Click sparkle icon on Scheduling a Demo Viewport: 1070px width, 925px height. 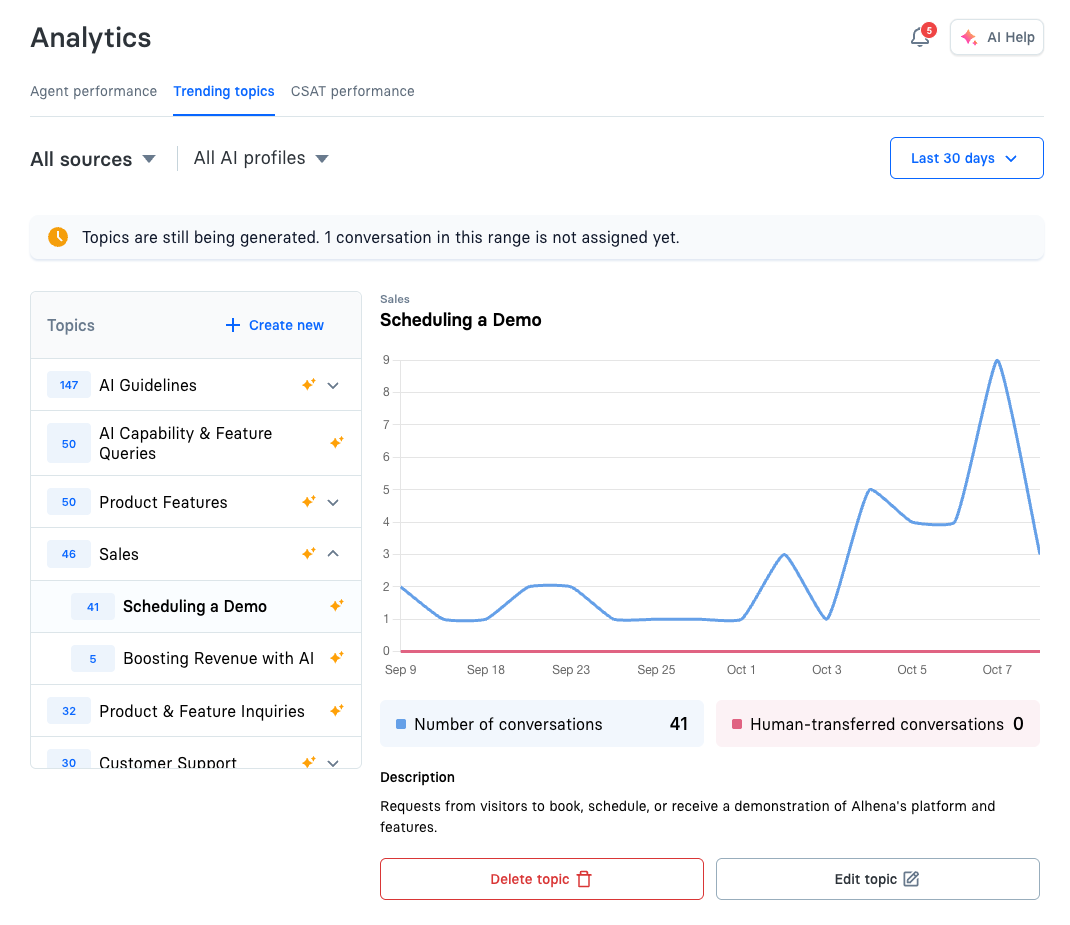(336, 605)
